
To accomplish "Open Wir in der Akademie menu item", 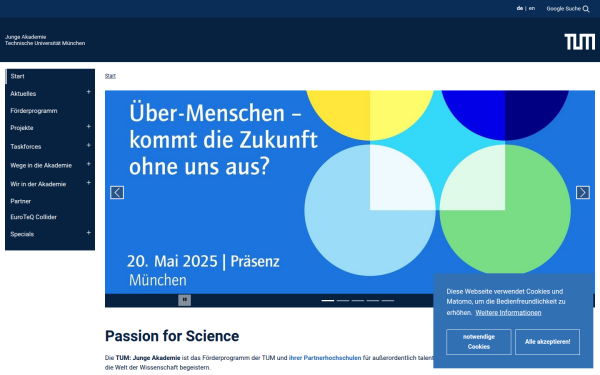I will coord(38,184).
